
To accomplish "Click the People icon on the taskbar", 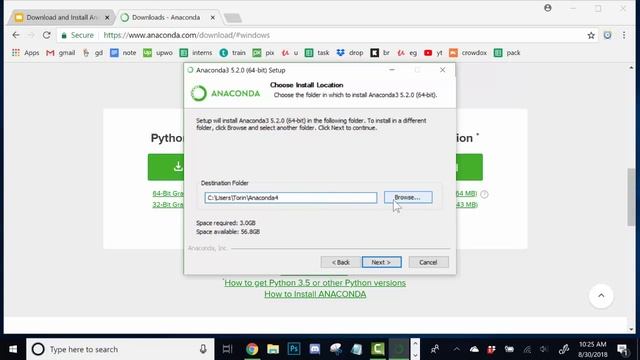I will [435, 349].
